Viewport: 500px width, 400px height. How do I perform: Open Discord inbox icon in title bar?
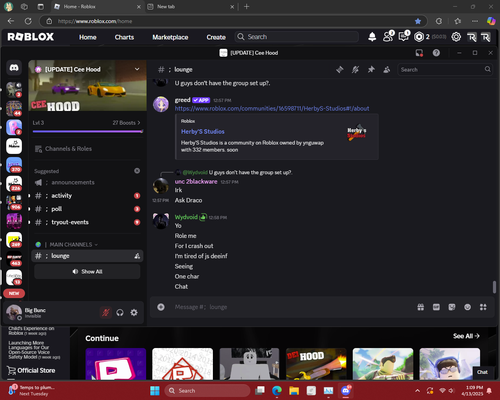(x=419, y=53)
